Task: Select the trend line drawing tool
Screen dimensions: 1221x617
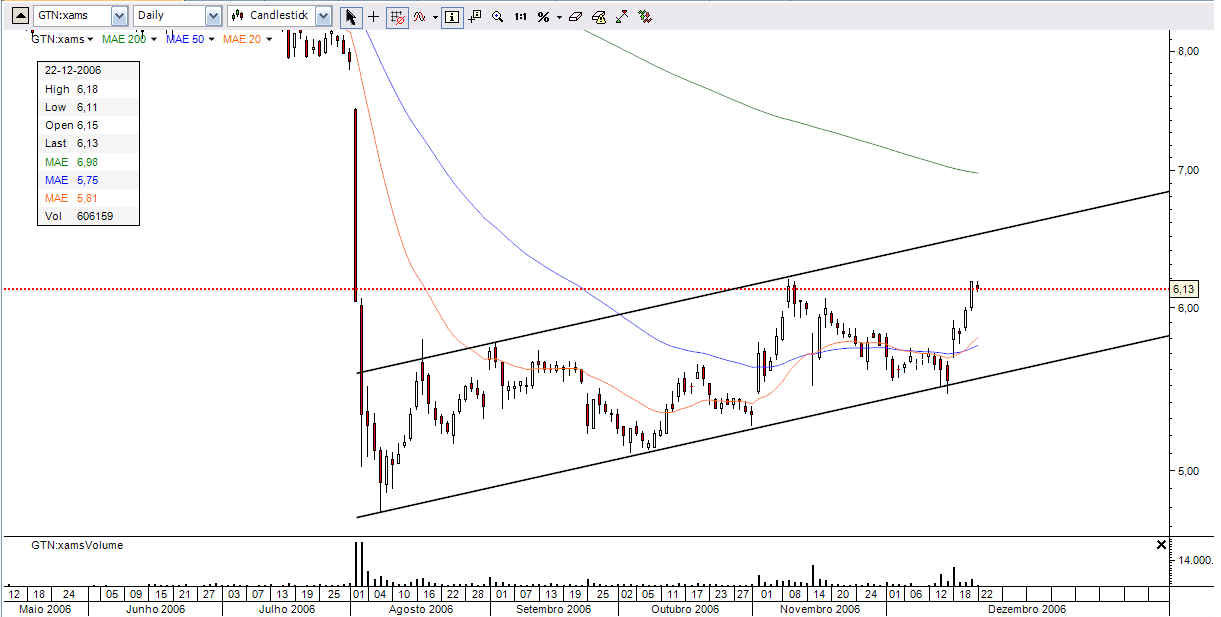Action: coord(622,17)
